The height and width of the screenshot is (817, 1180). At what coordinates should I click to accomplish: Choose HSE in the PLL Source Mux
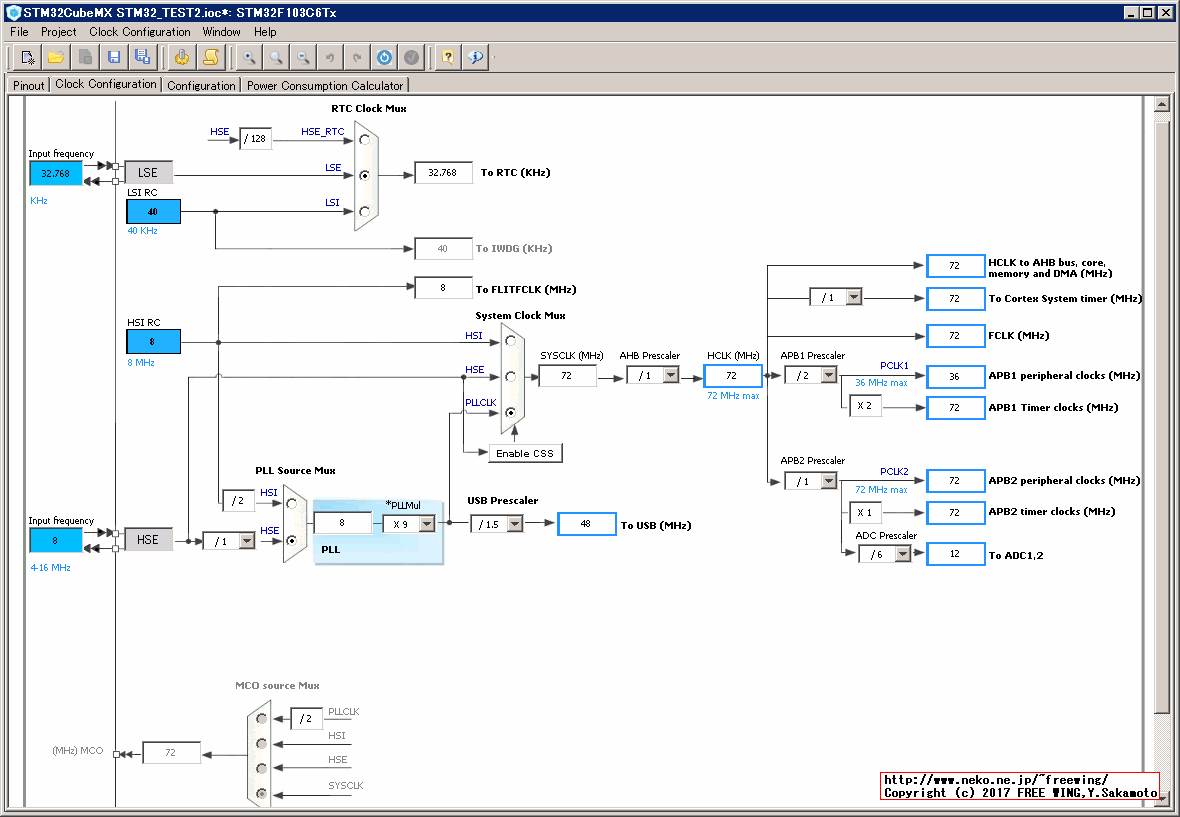pos(291,540)
